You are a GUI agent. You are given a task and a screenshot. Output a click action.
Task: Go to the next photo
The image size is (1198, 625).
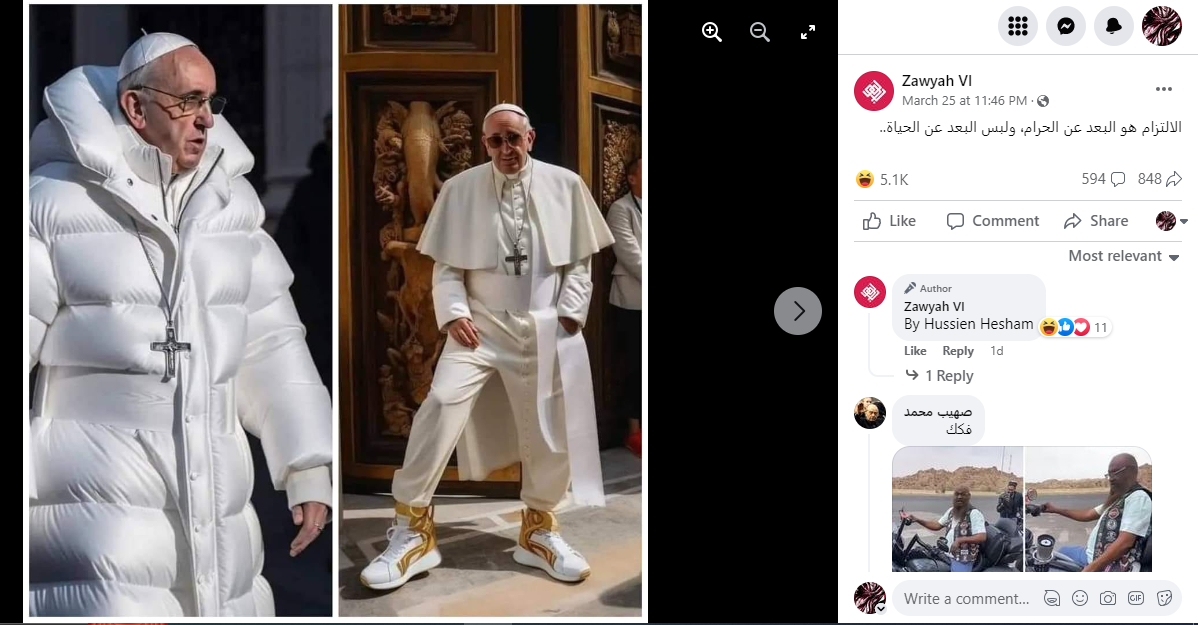point(798,311)
